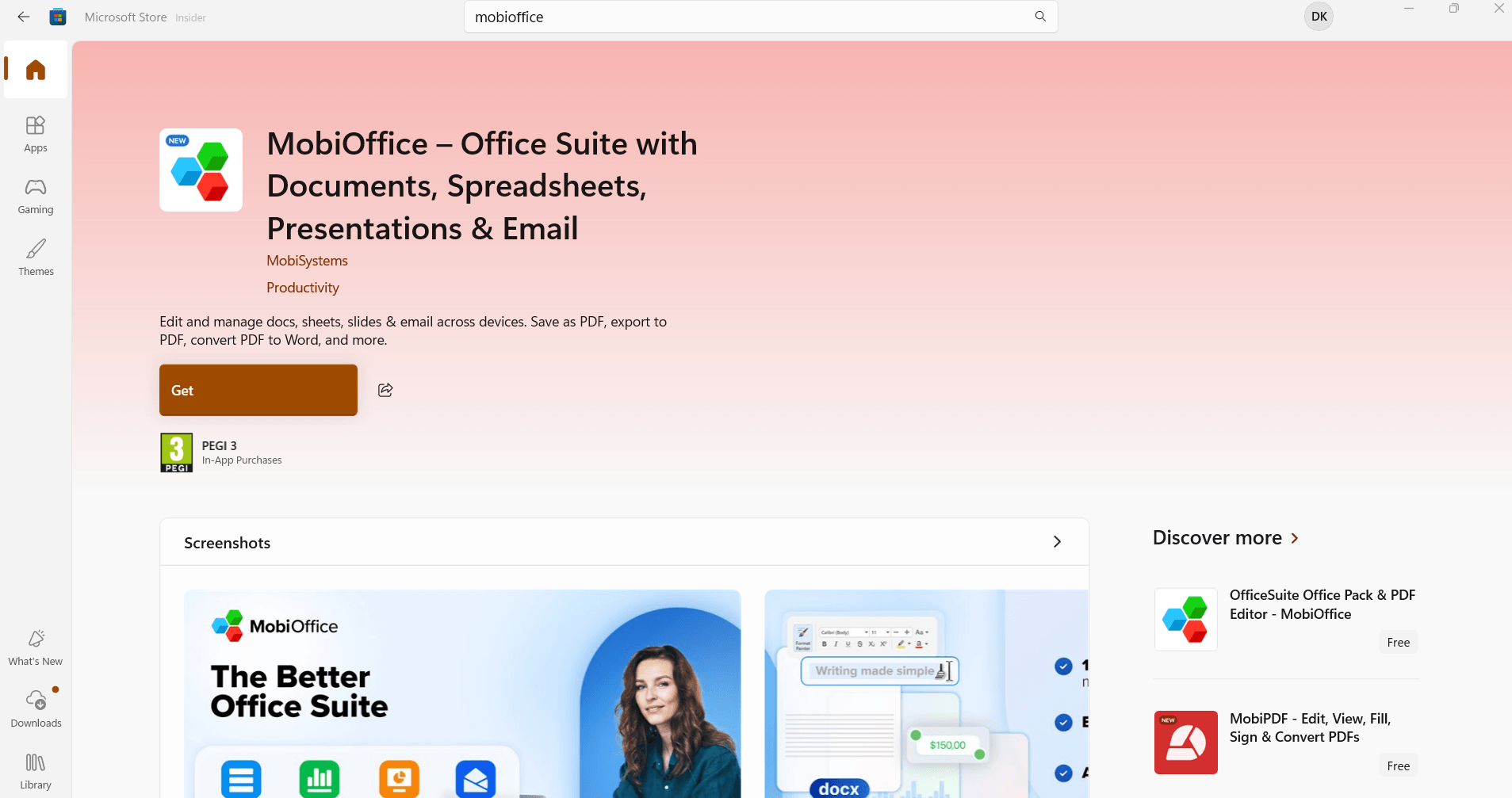Click Free button for OfficeSuite Office Pack

pos(1398,643)
